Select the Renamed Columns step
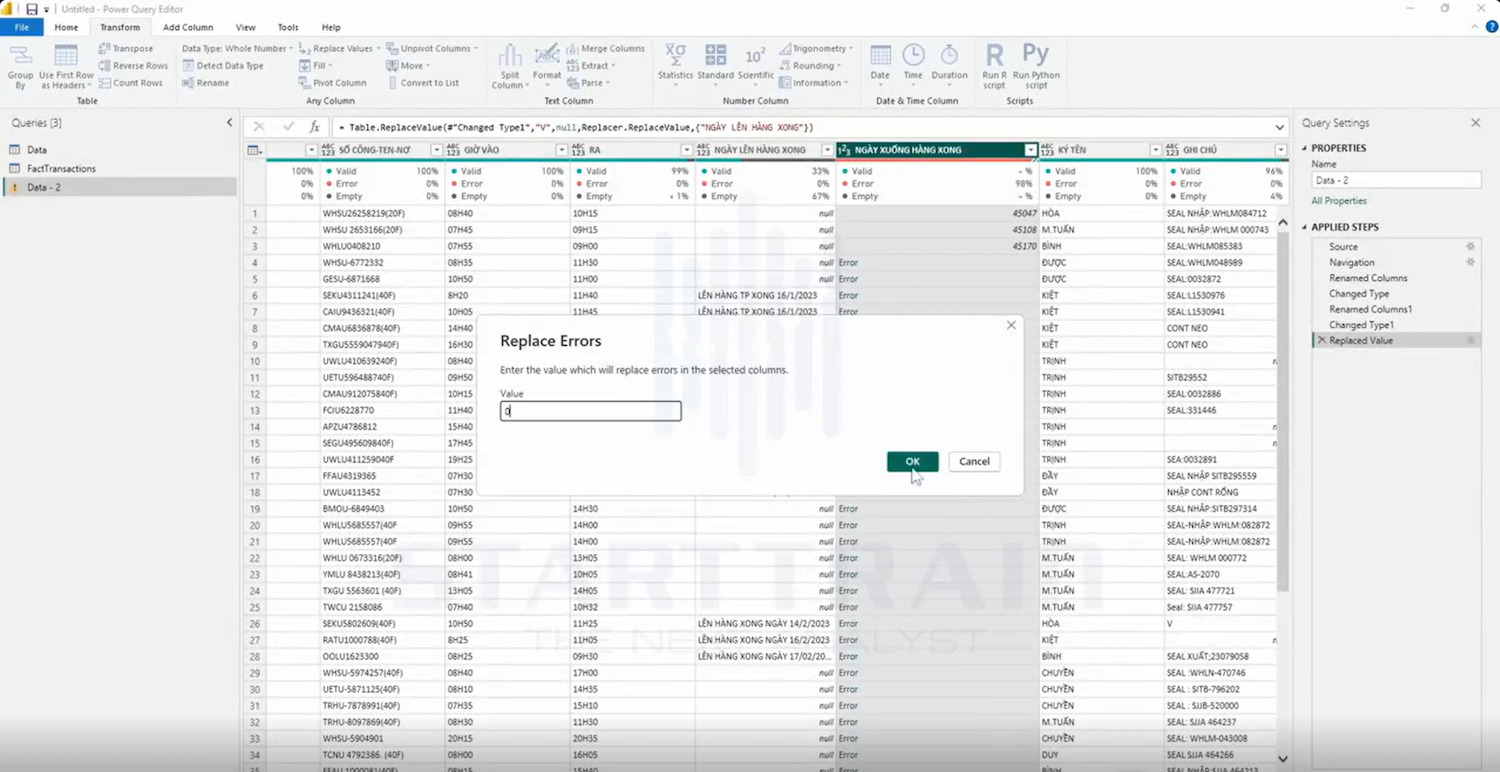1500x772 pixels. point(1396,278)
